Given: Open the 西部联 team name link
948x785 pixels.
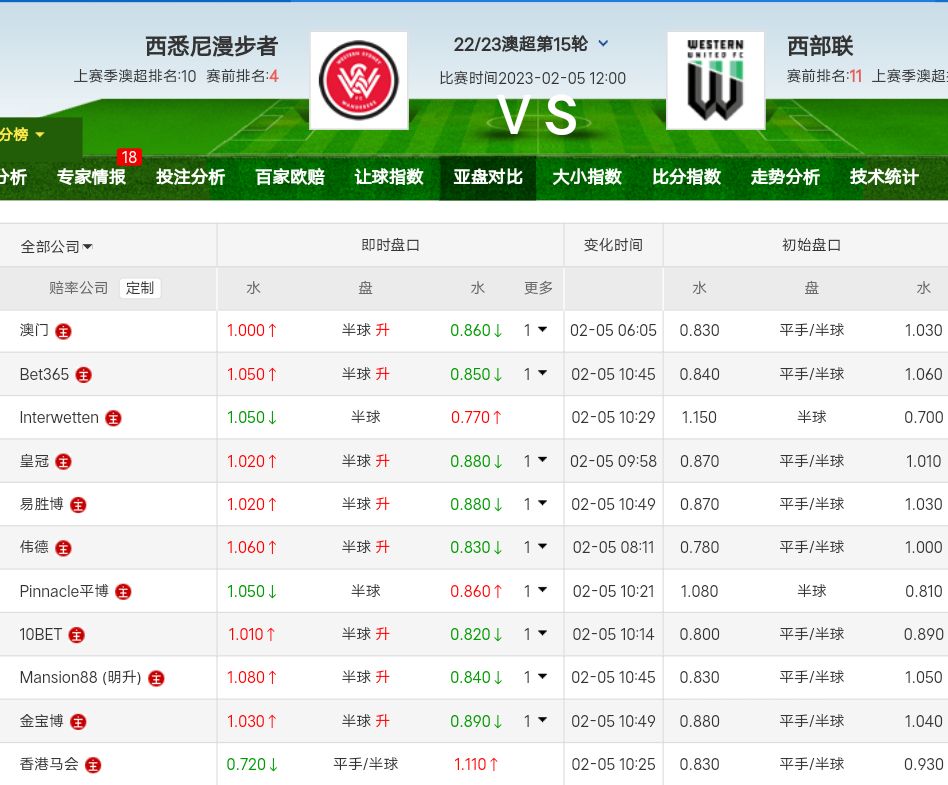Looking at the screenshot, I should point(820,46).
